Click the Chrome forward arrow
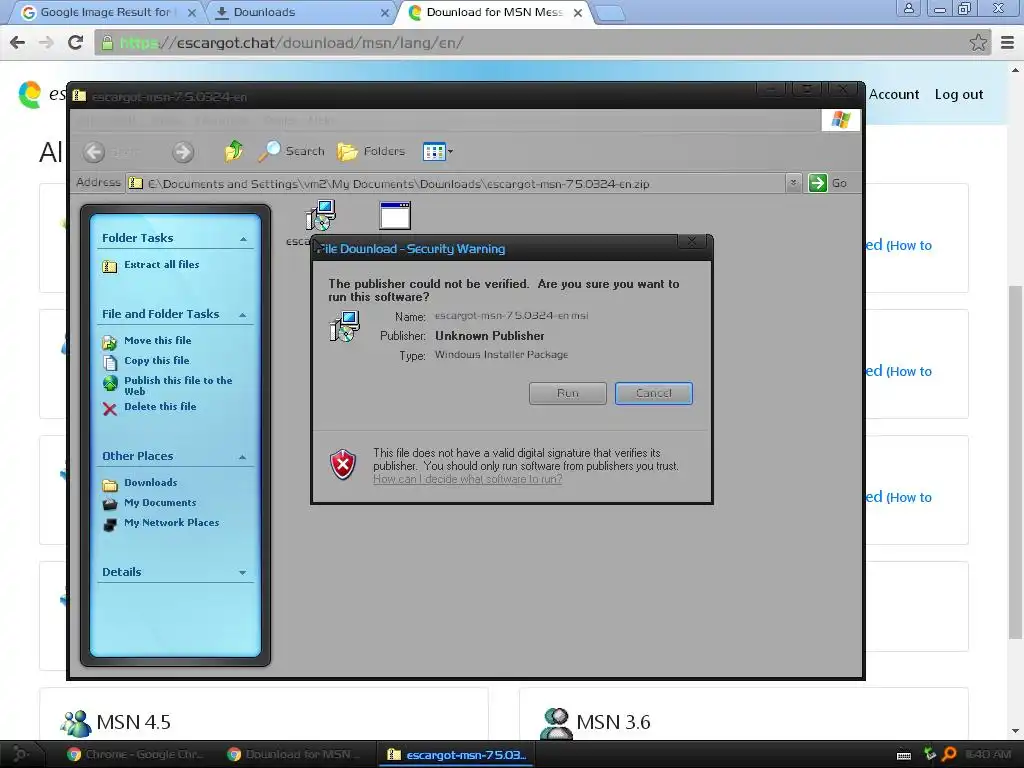 [x=46, y=43]
